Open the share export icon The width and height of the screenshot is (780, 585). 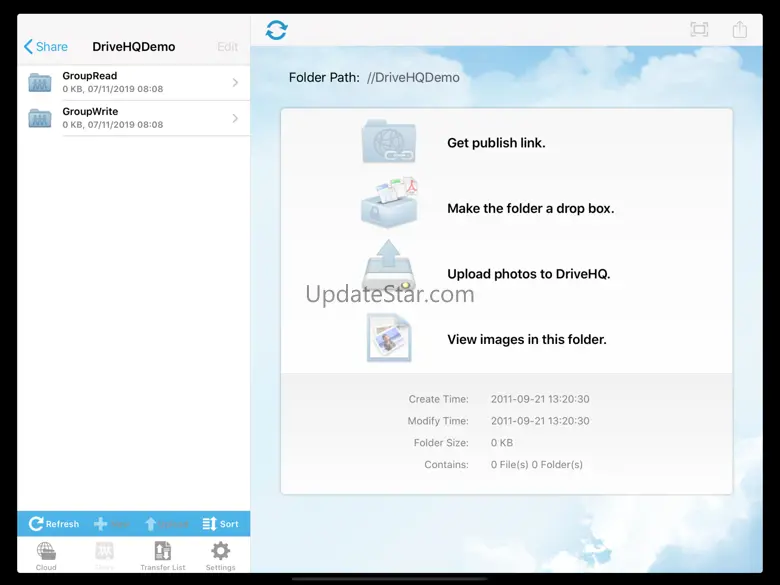point(740,29)
